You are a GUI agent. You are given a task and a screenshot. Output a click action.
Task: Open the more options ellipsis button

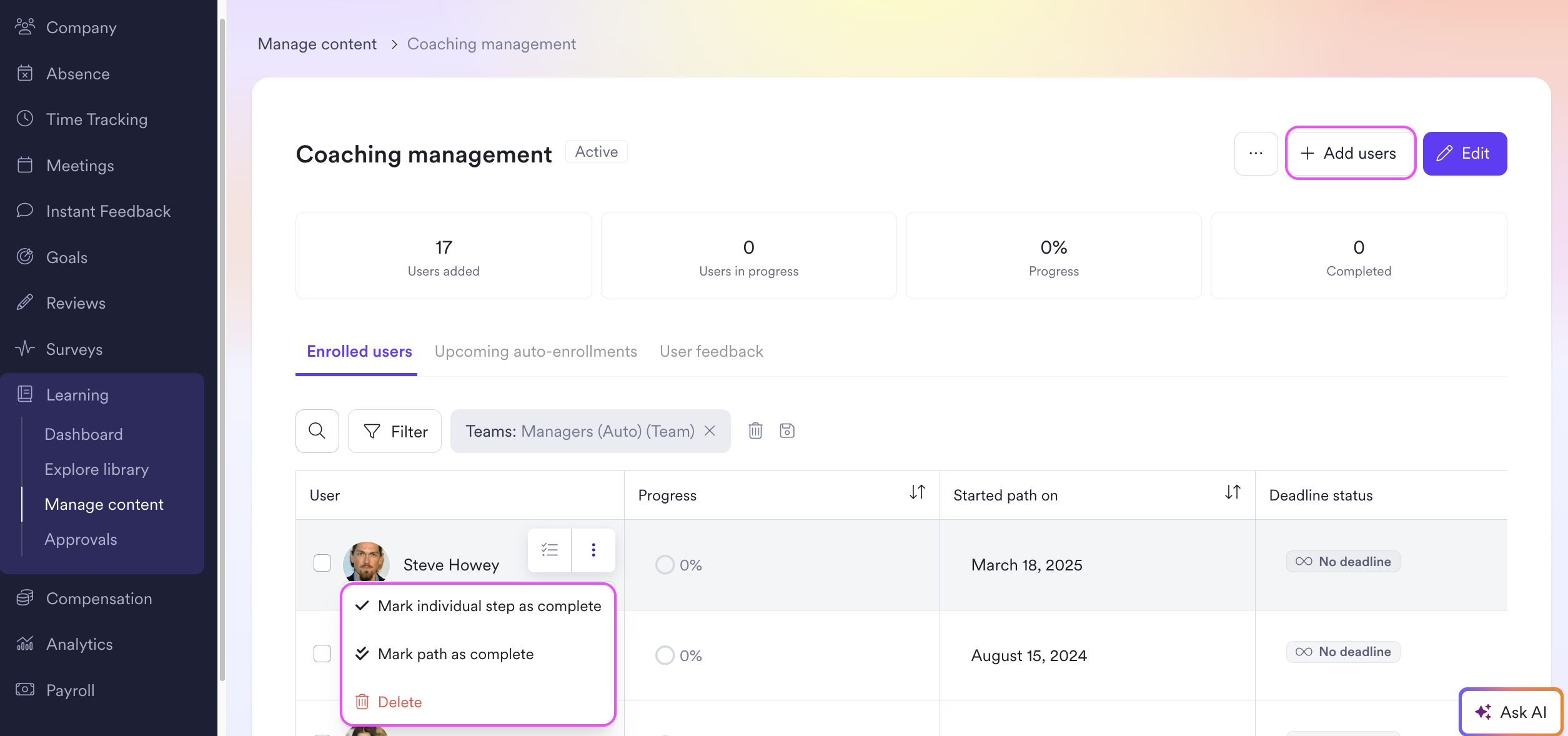click(x=1256, y=154)
